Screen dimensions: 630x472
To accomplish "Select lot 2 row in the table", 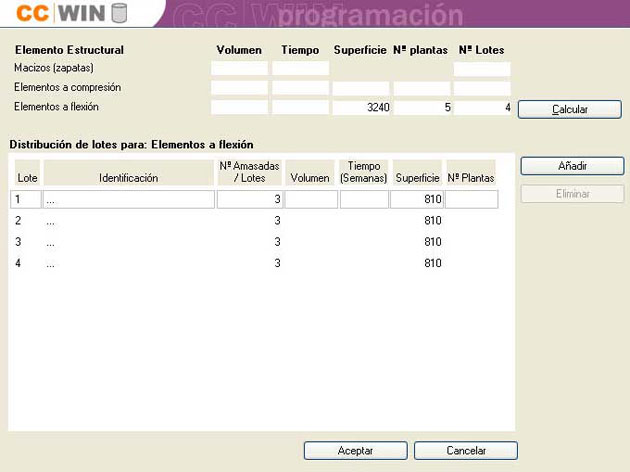I will click(x=129, y=221).
